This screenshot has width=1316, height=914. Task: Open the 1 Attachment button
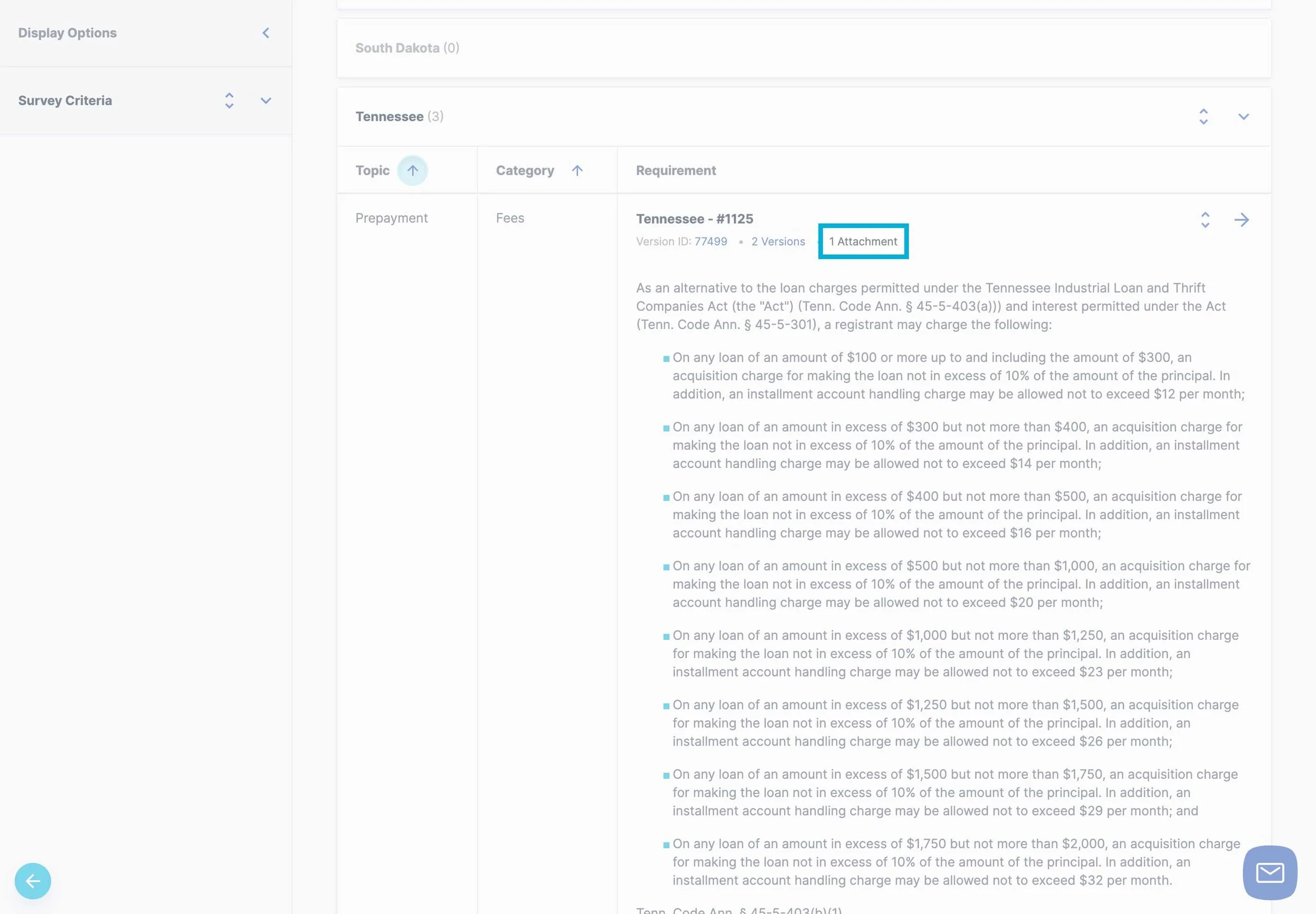[x=863, y=242]
